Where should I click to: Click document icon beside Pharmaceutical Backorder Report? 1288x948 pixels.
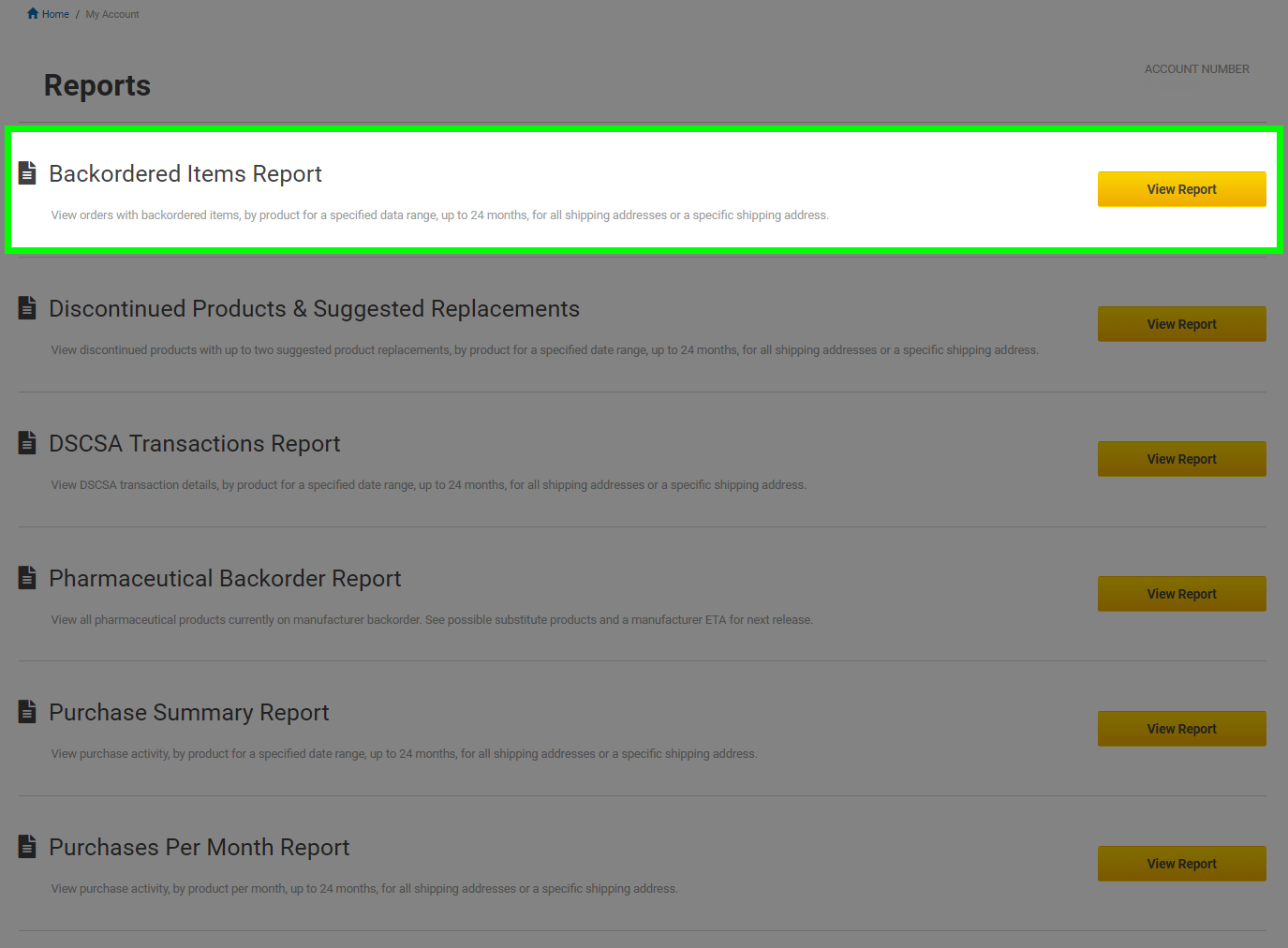point(27,578)
